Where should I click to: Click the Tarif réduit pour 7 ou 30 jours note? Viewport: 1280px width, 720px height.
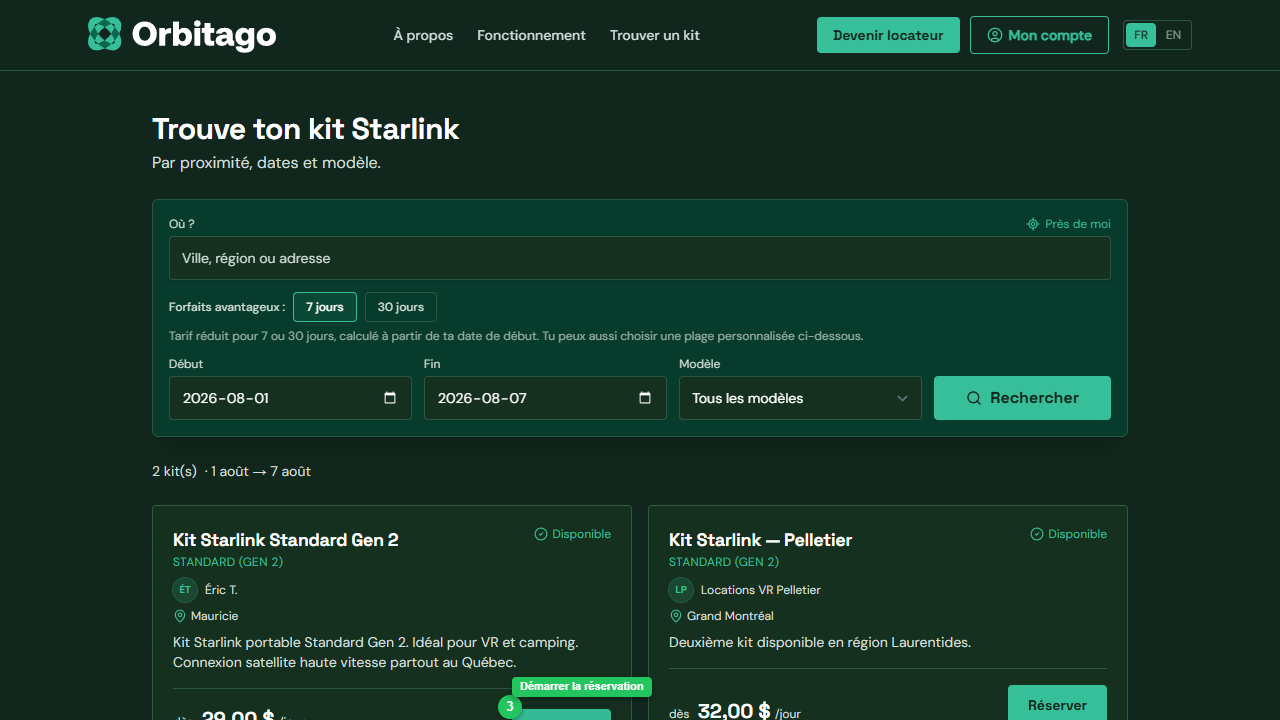click(x=516, y=336)
